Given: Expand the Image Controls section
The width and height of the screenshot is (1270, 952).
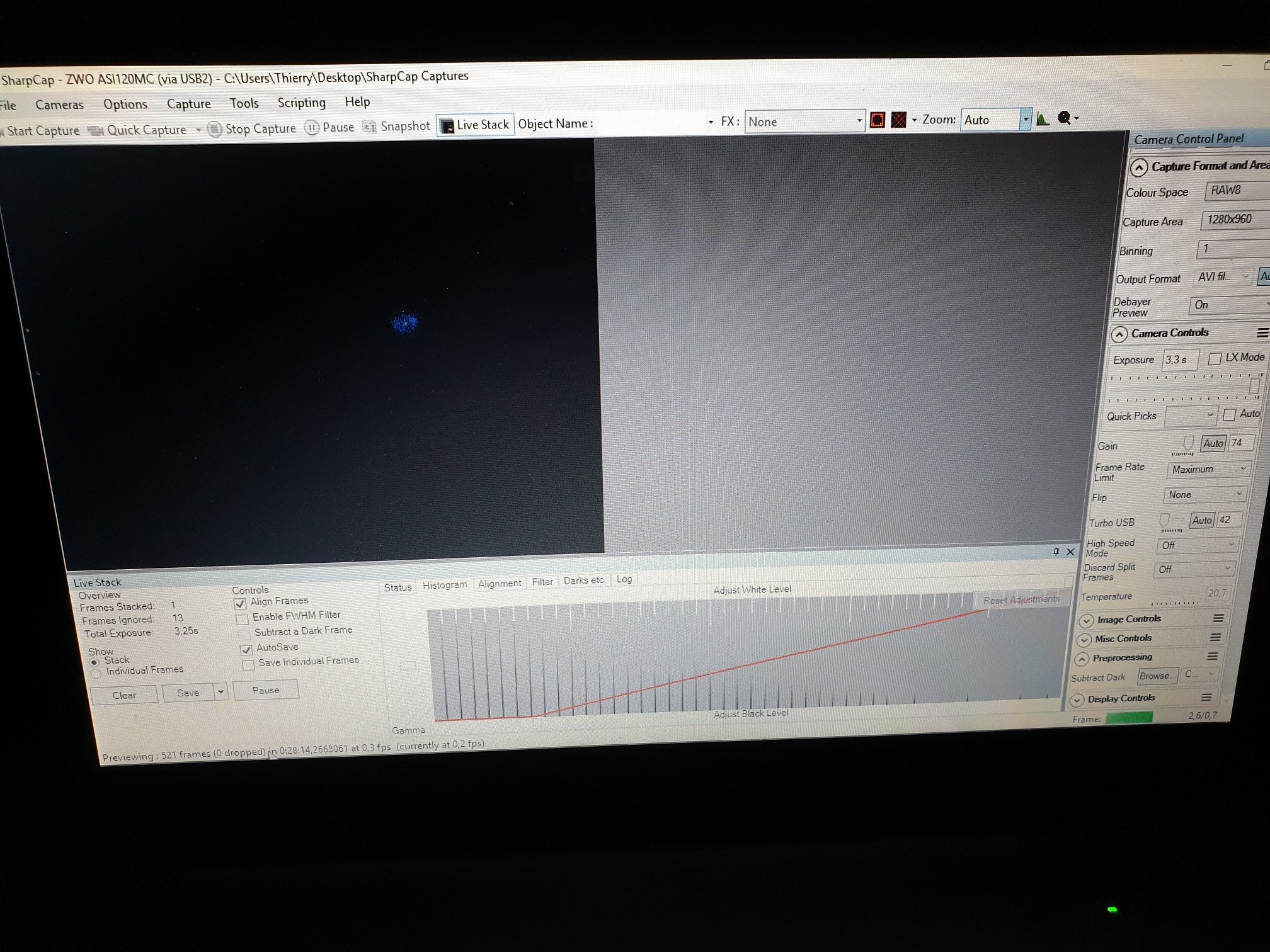Looking at the screenshot, I should coord(1085,620).
